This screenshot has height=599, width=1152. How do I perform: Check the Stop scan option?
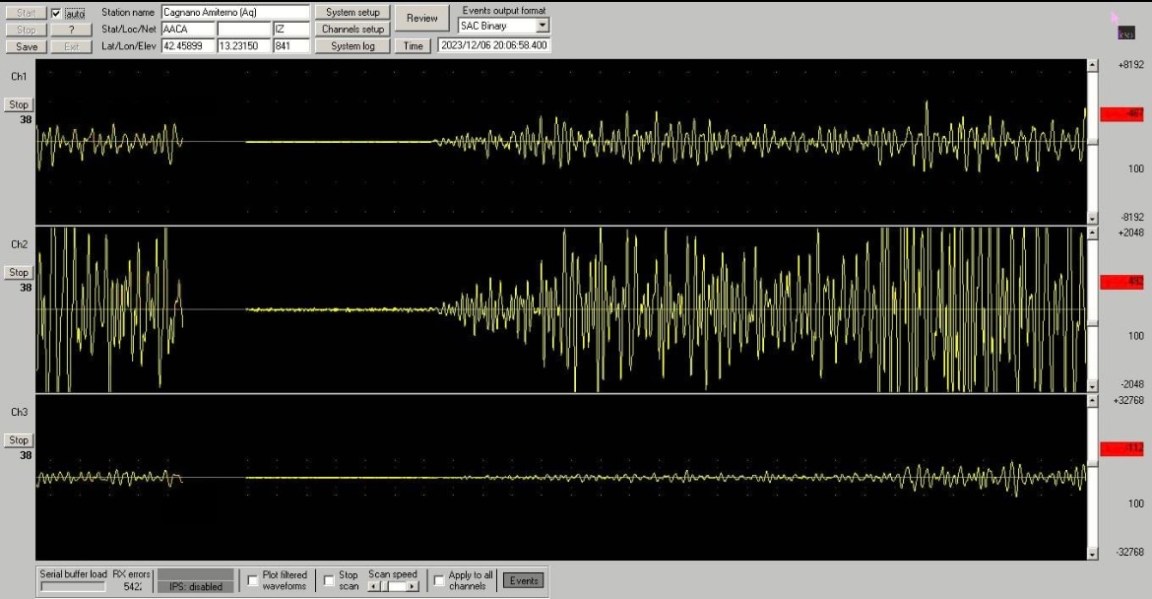[329, 581]
